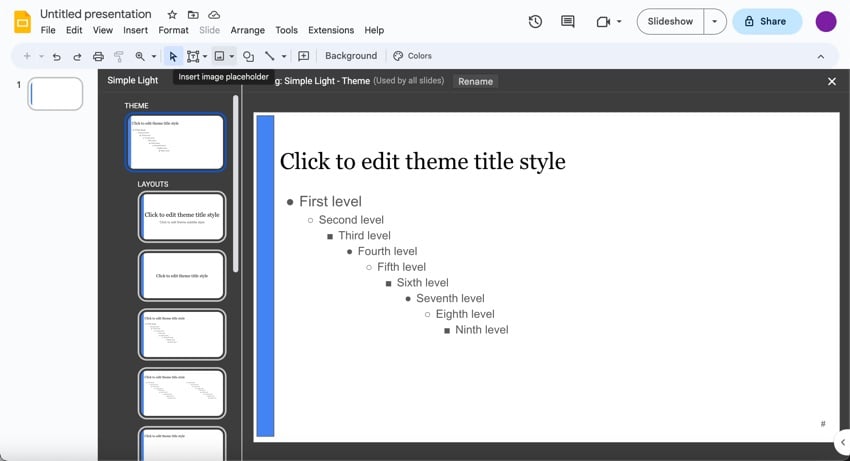Viewport: 850px width, 461px height.
Task: Select the Simple Light theme master thumbnail
Action: coord(176,142)
